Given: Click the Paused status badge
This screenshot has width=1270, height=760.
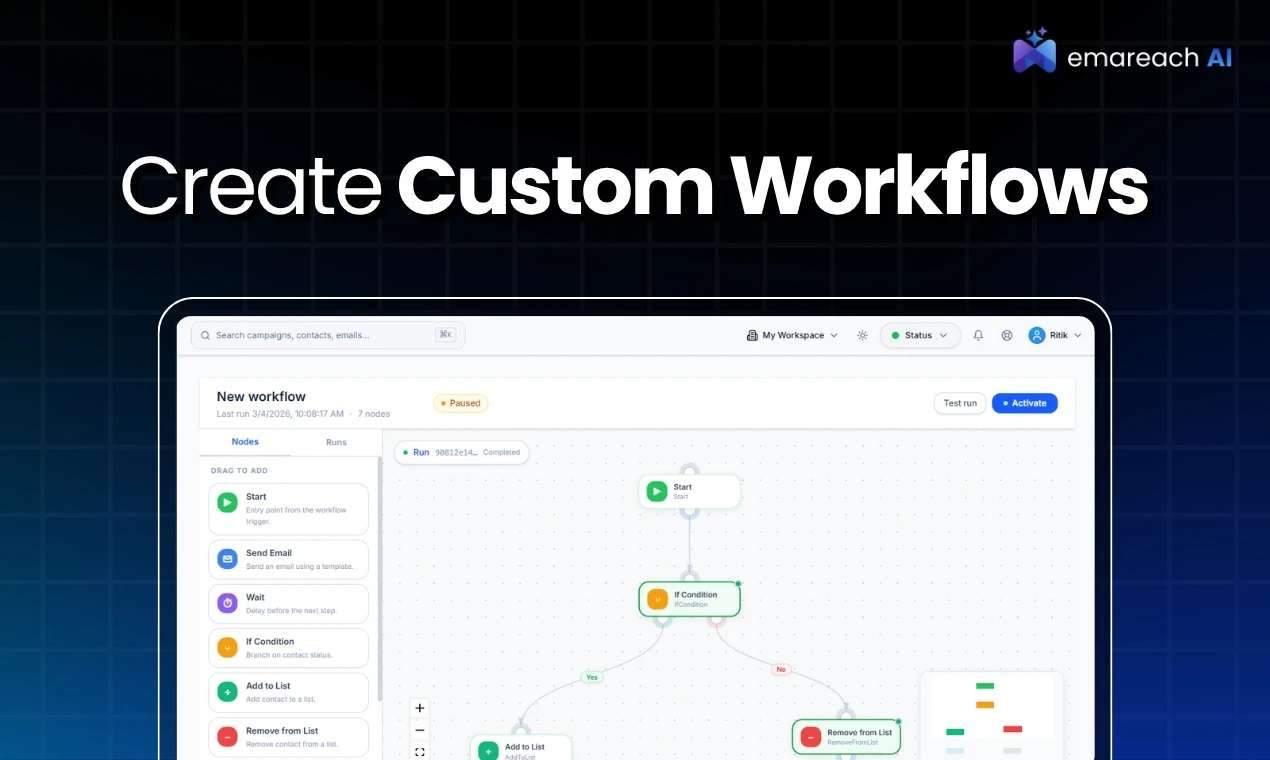Looking at the screenshot, I should pyautogui.click(x=460, y=403).
